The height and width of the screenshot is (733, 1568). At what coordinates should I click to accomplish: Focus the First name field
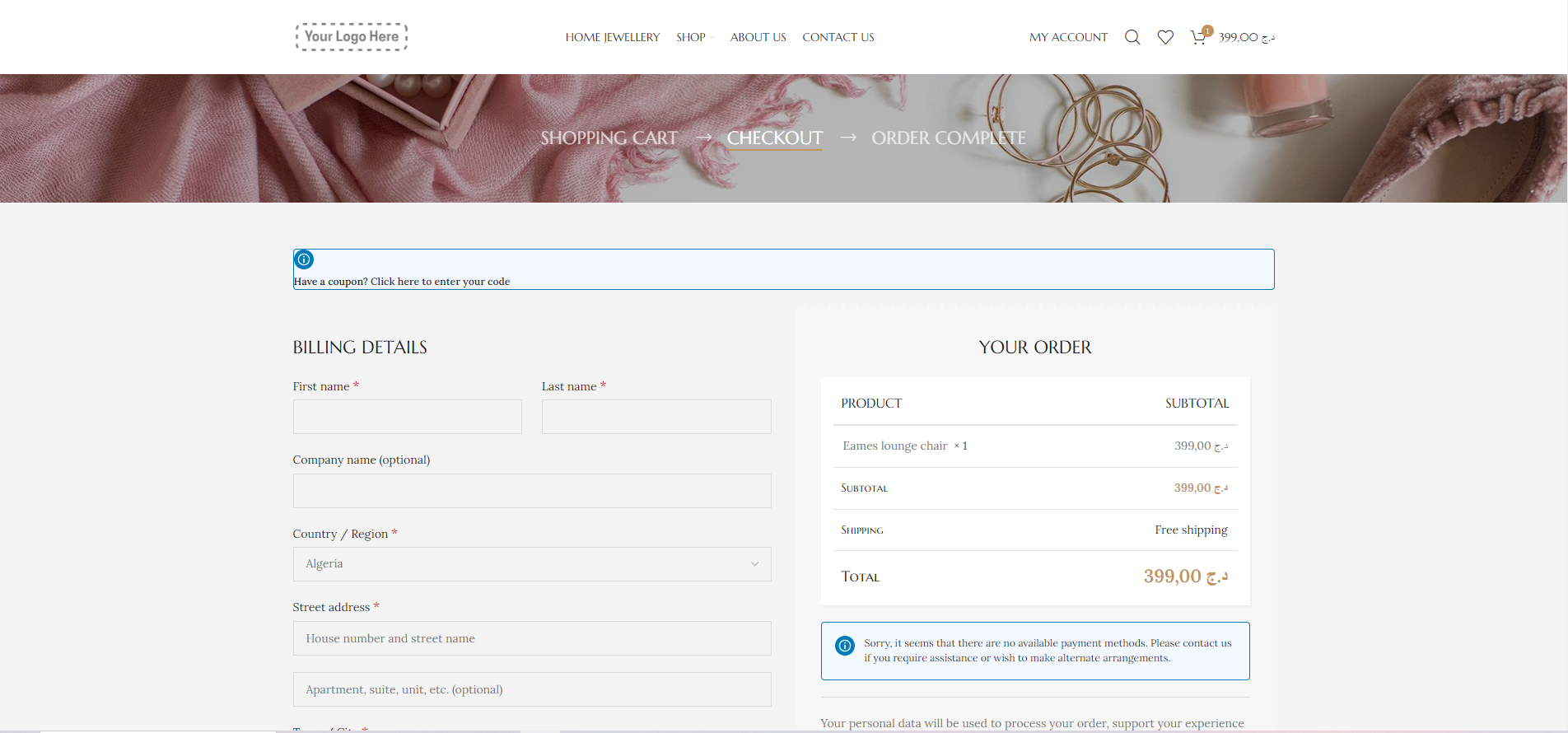tap(407, 417)
